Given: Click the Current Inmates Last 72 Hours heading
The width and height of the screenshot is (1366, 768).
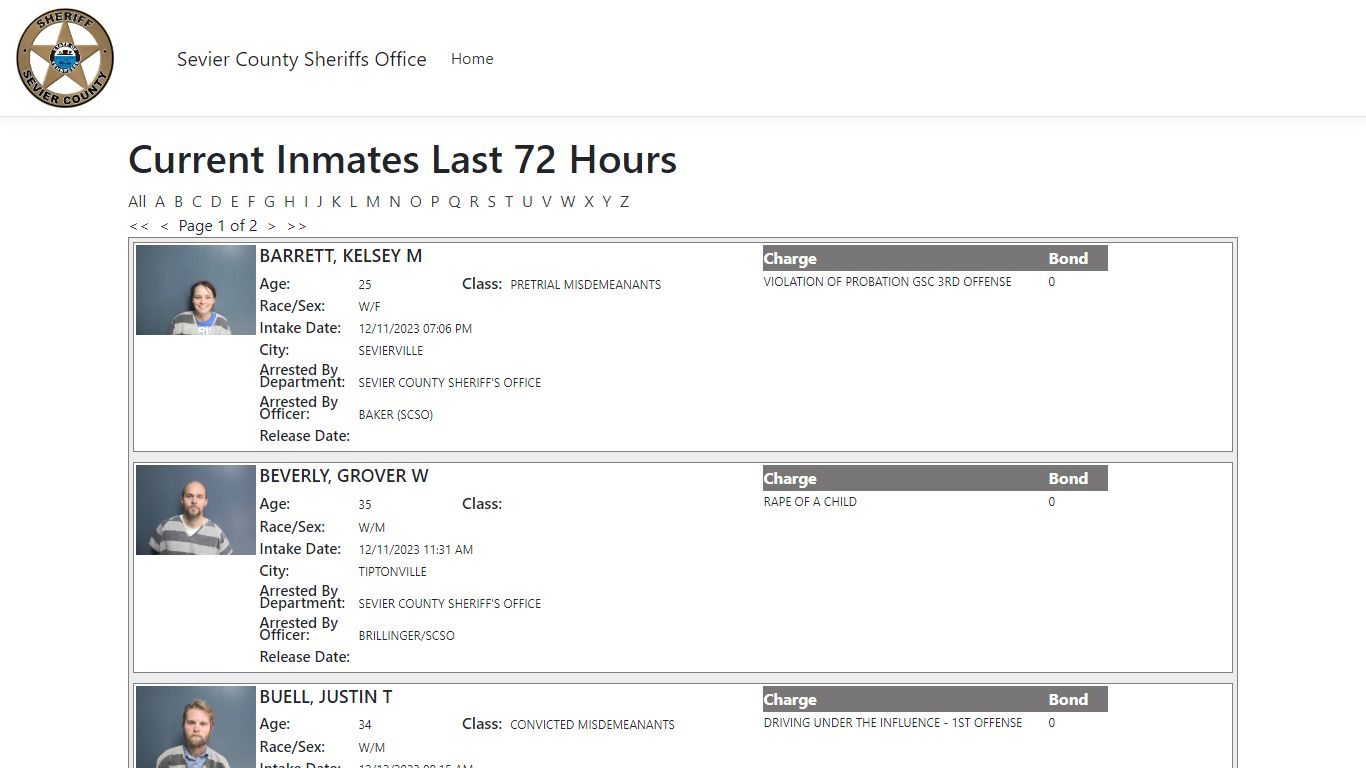Looking at the screenshot, I should pos(403,160).
